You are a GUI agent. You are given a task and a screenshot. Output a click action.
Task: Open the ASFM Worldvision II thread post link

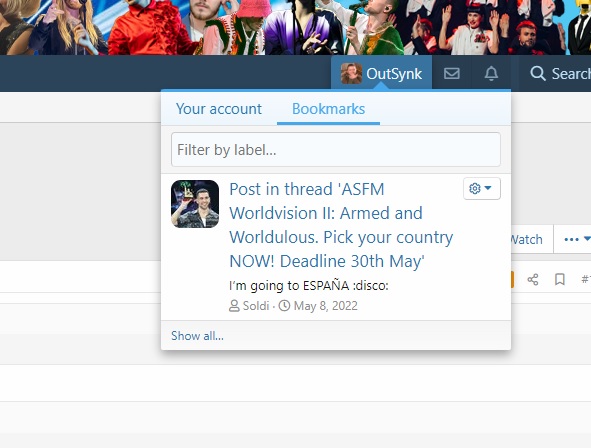coord(341,225)
